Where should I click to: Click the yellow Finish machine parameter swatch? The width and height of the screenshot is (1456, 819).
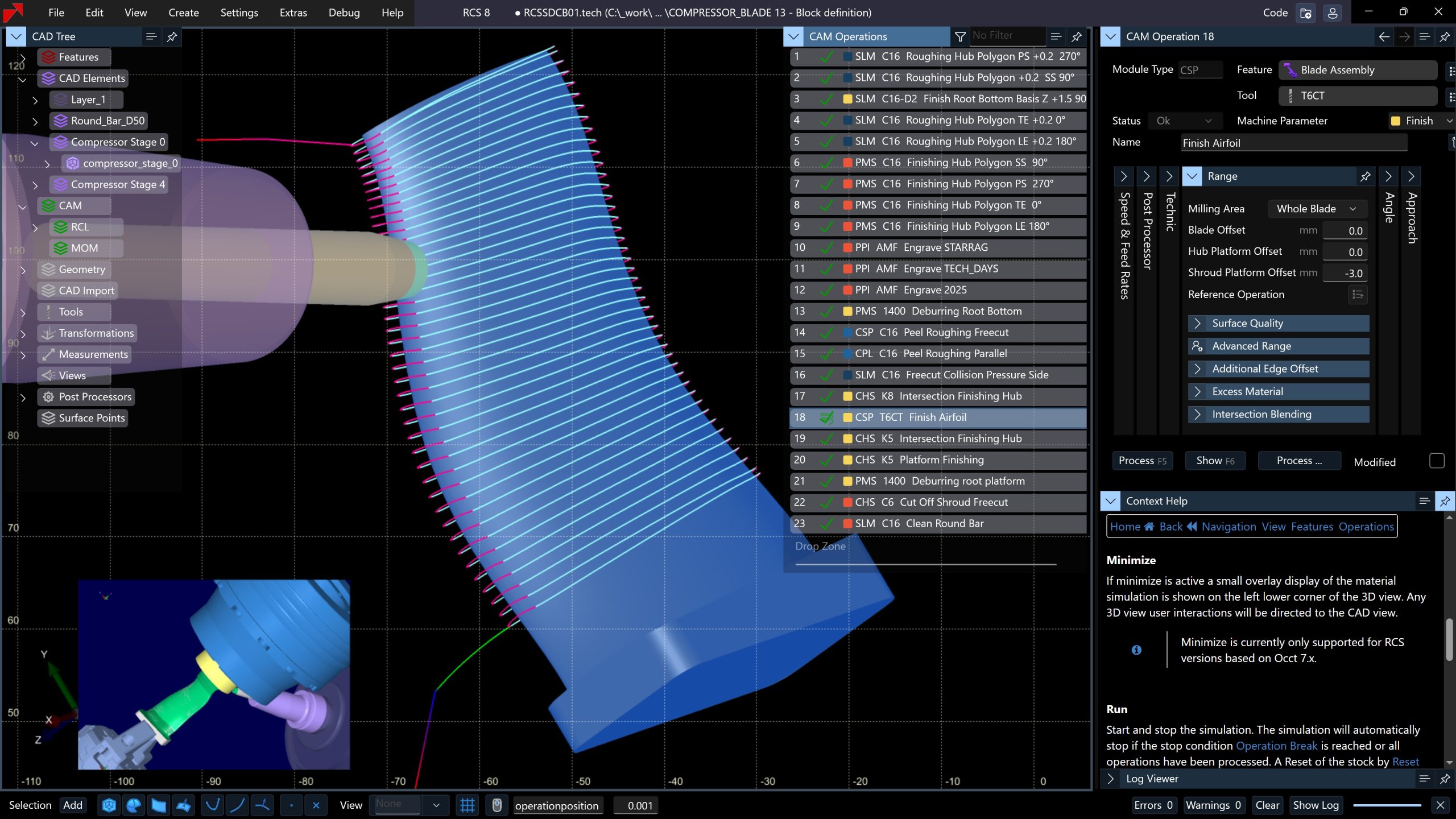click(x=1395, y=121)
